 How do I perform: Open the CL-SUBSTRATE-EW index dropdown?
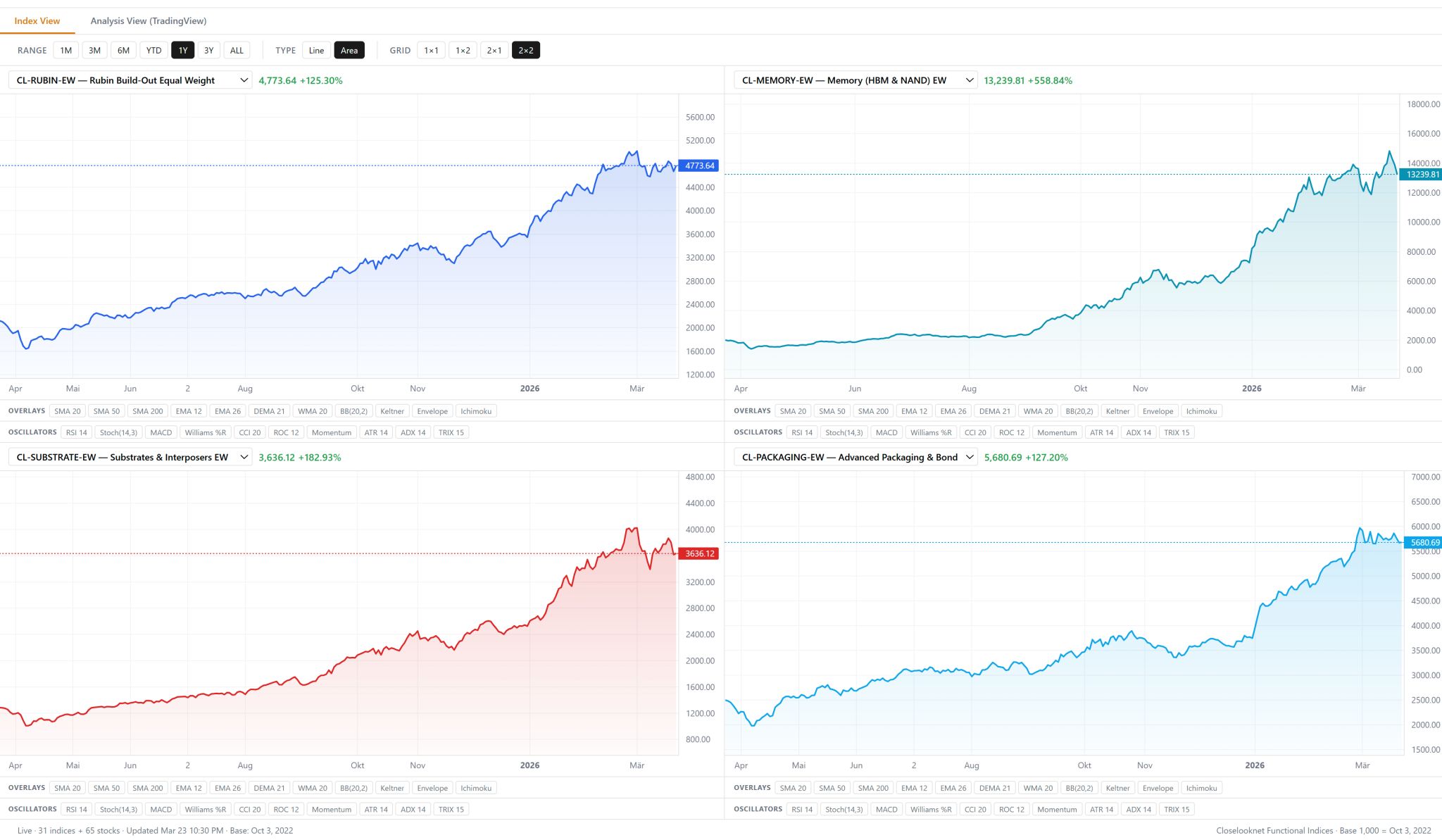click(130, 457)
